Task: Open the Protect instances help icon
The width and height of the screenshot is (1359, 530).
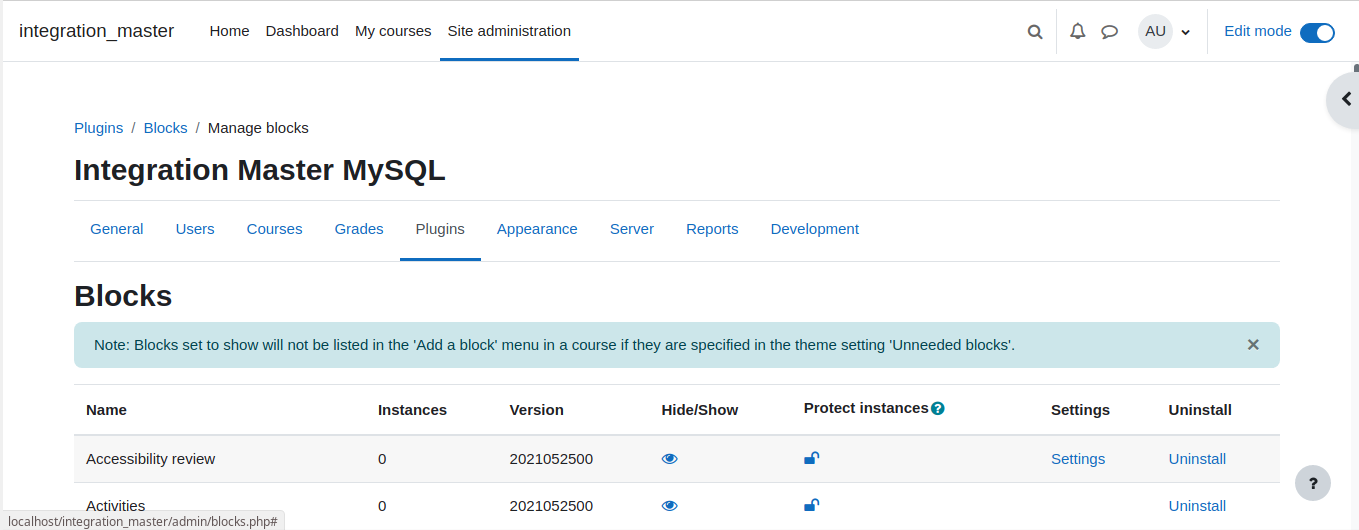Action: [938, 408]
